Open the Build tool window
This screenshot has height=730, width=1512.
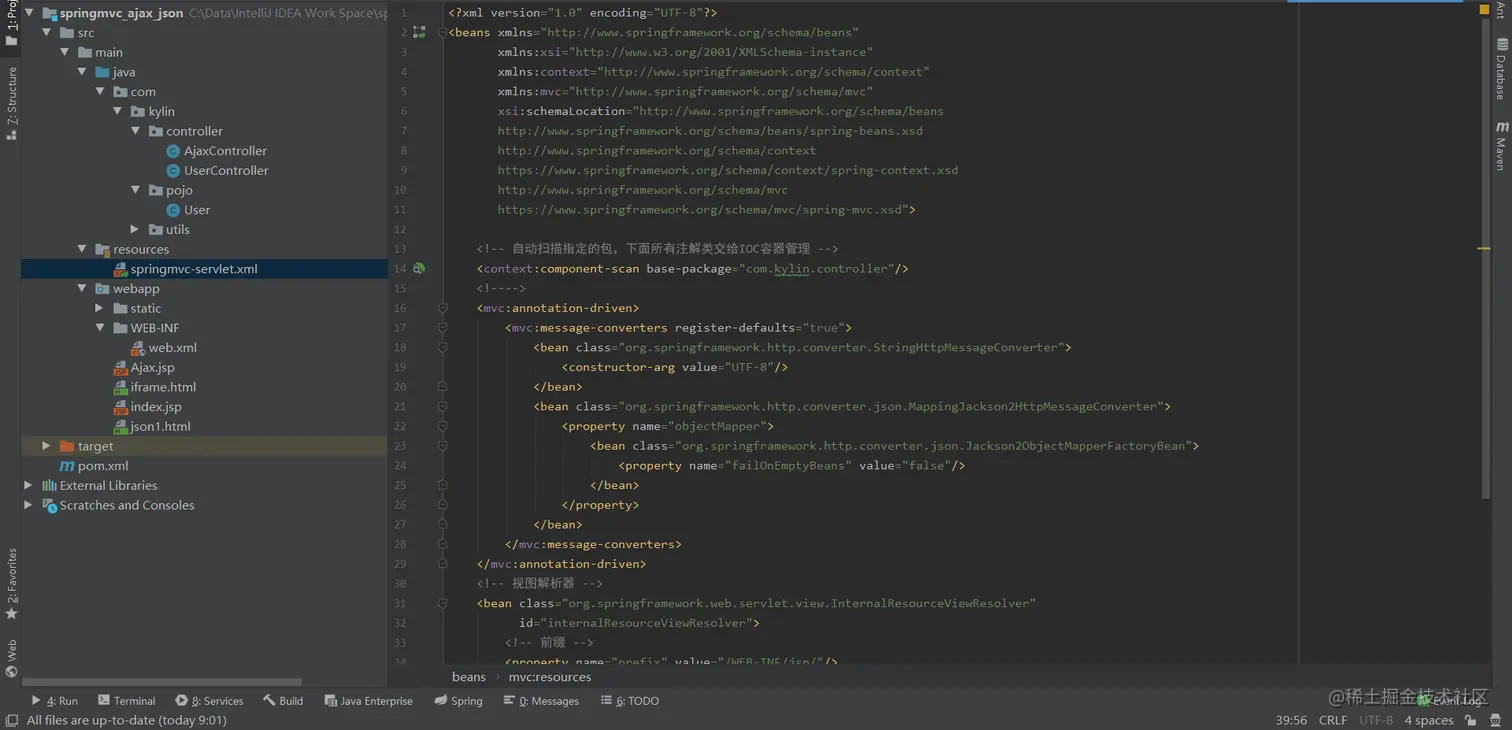point(283,701)
